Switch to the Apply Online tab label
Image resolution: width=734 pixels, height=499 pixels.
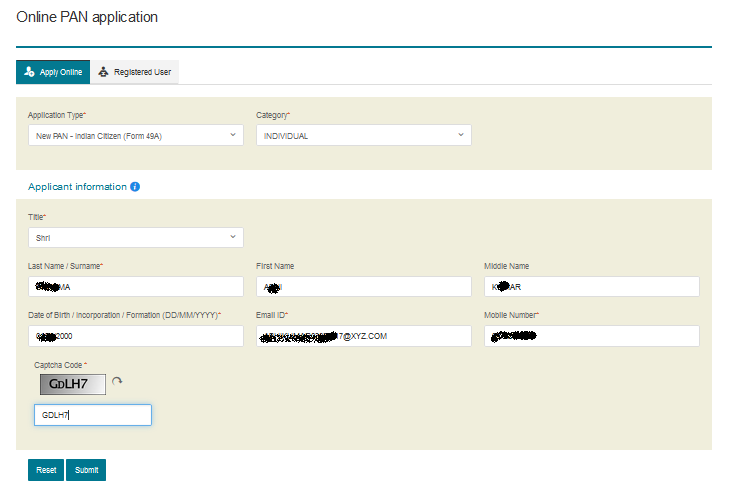pos(60,73)
